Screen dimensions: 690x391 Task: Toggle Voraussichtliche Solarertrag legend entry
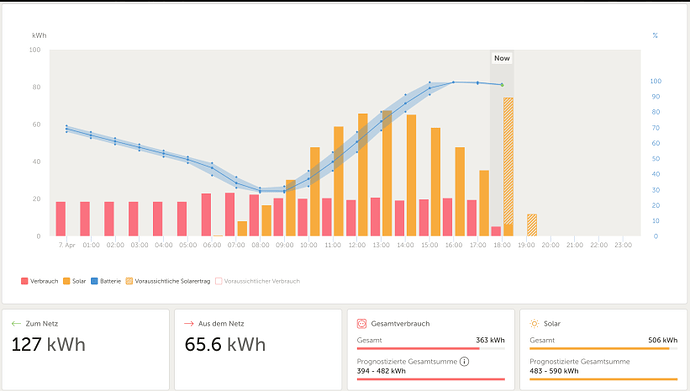coord(168,281)
